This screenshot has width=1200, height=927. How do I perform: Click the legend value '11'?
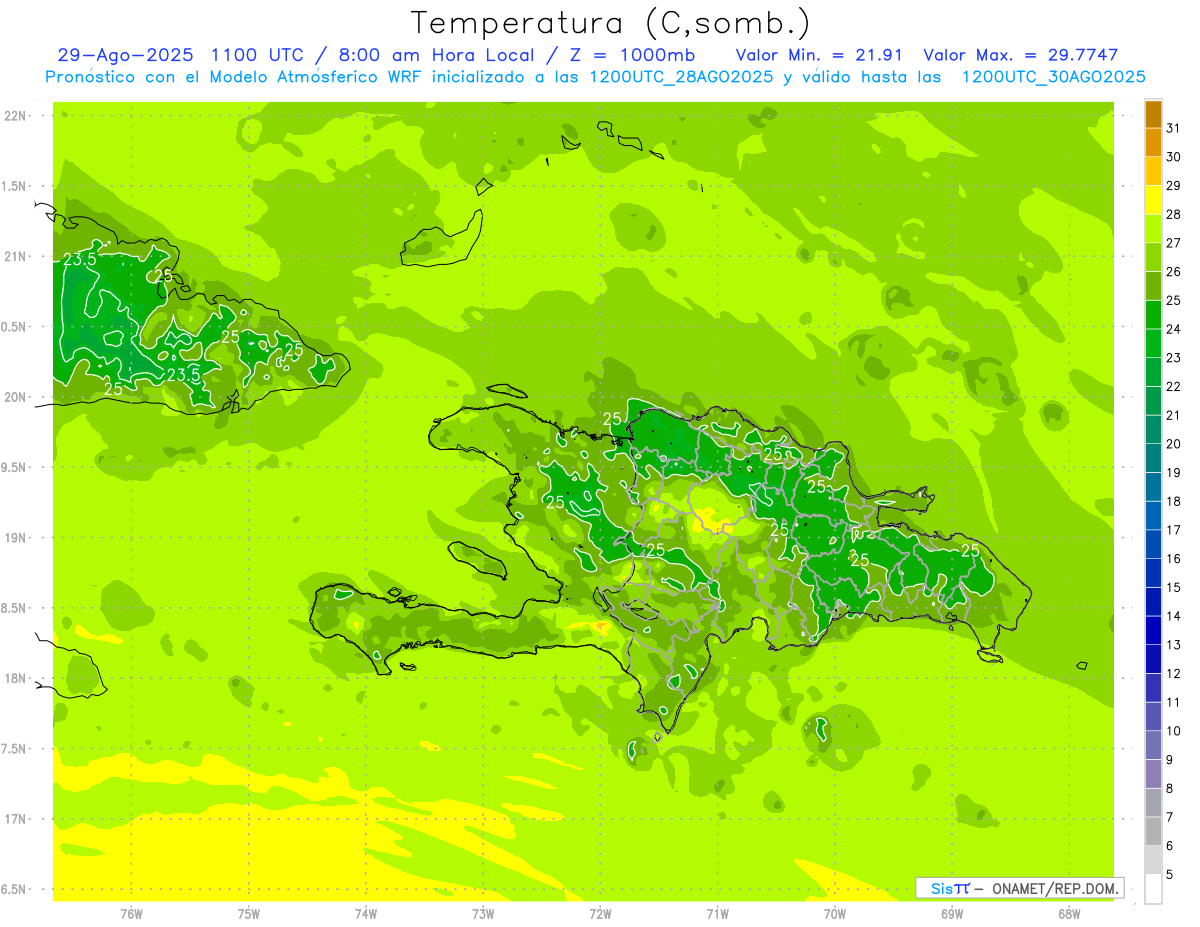(x=1174, y=702)
